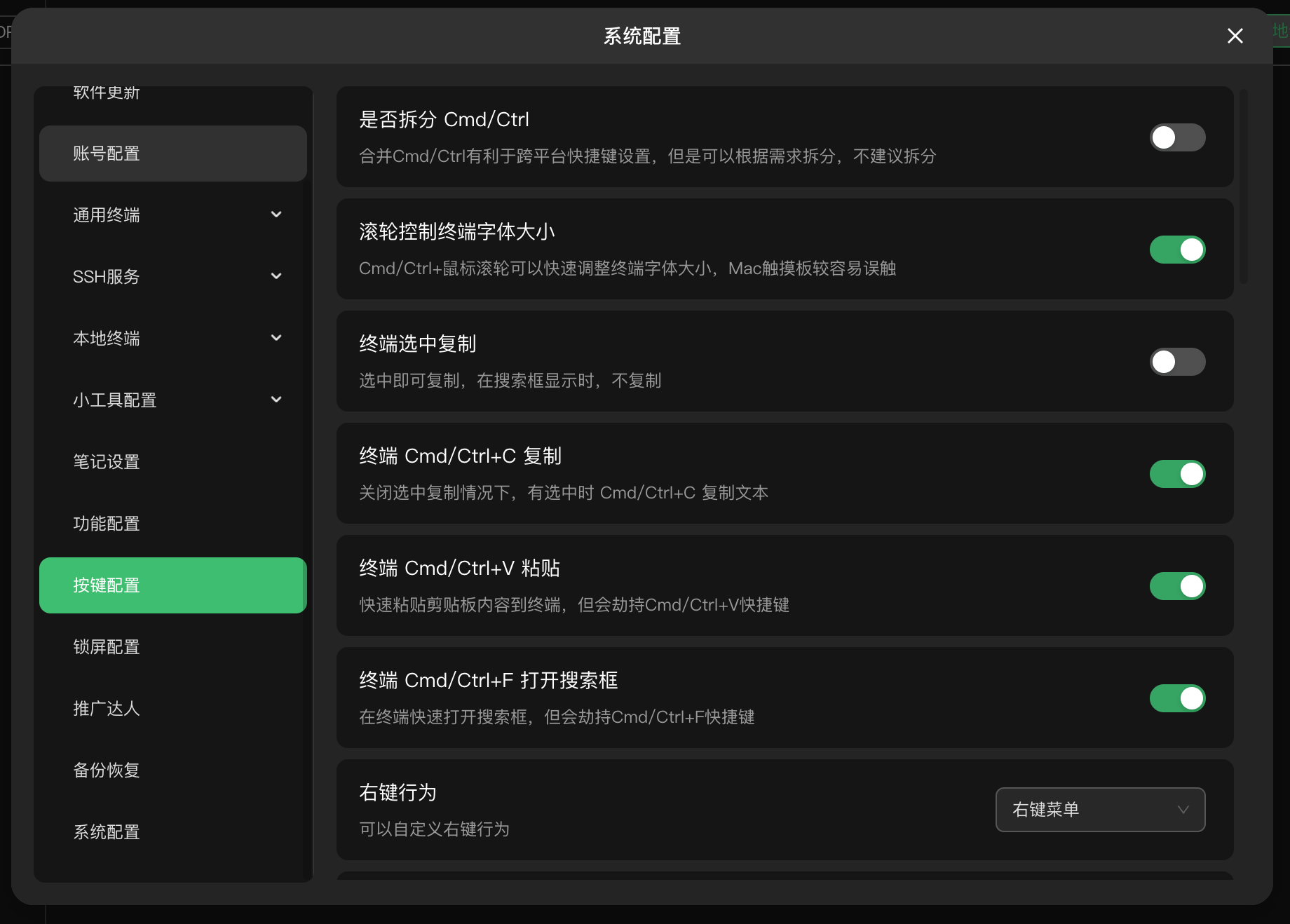Open the 锁屏配置 page

coord(172,647)
